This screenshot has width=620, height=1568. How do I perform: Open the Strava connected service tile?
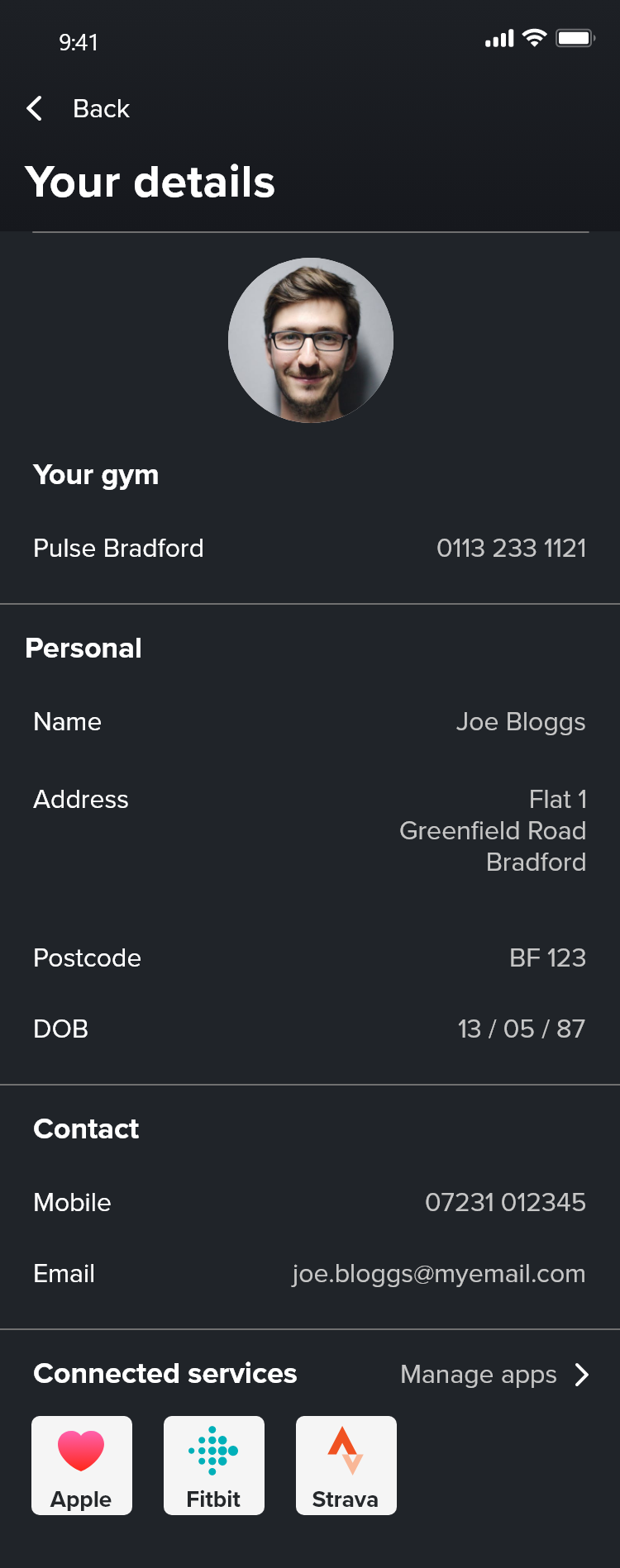[346, 1465]
